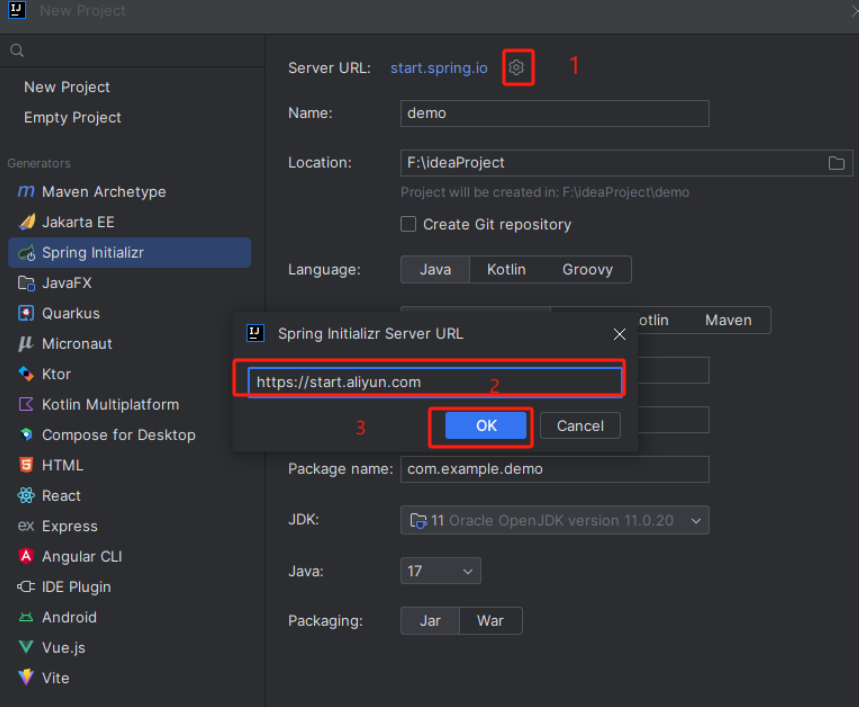Select Maven build type
This screenshot has height=707, width=859.
728,320
